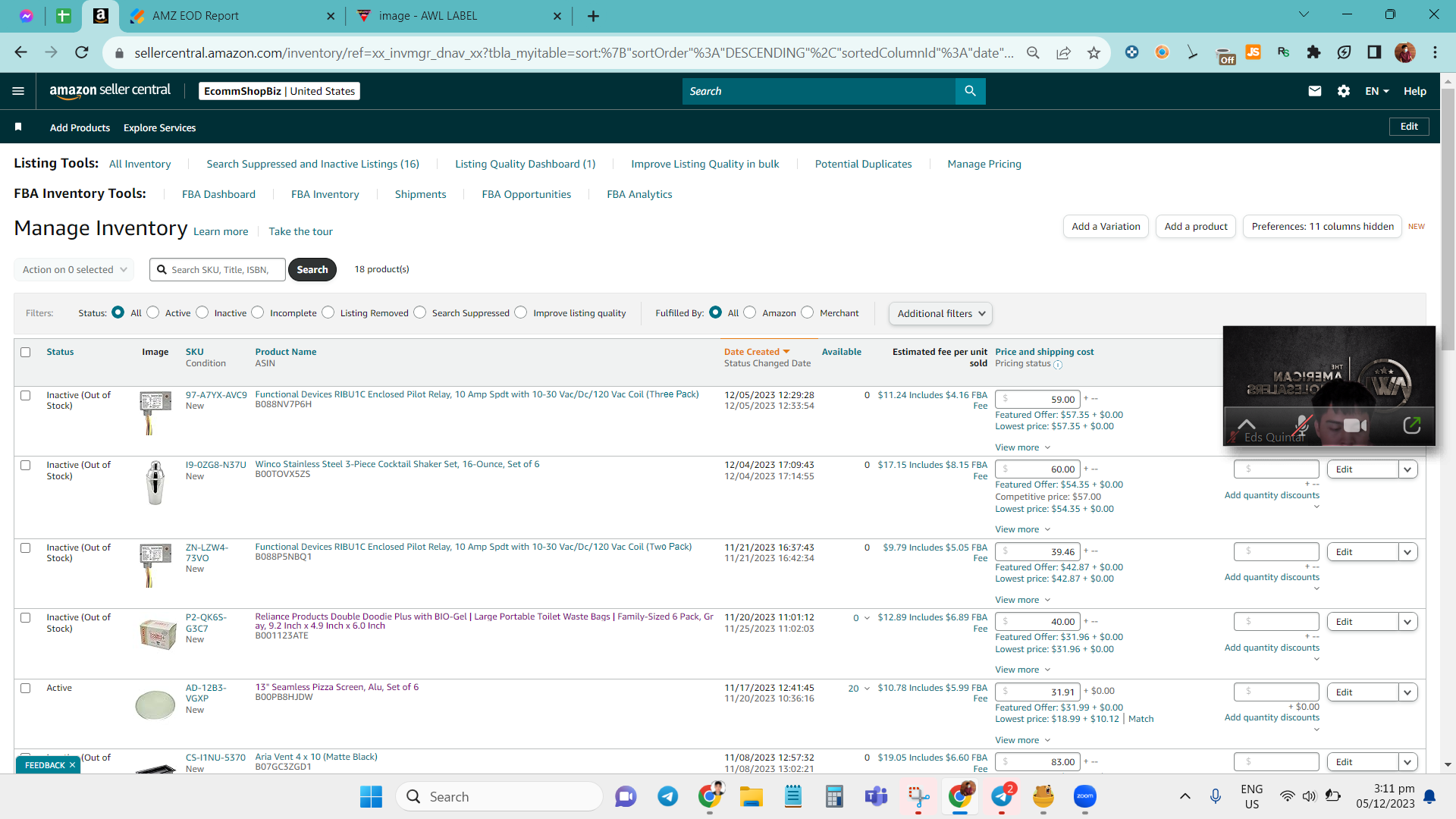
Task: Open Microsoft Teams from the taskbar
Action: pyautogui.click(x=876, y=796)
